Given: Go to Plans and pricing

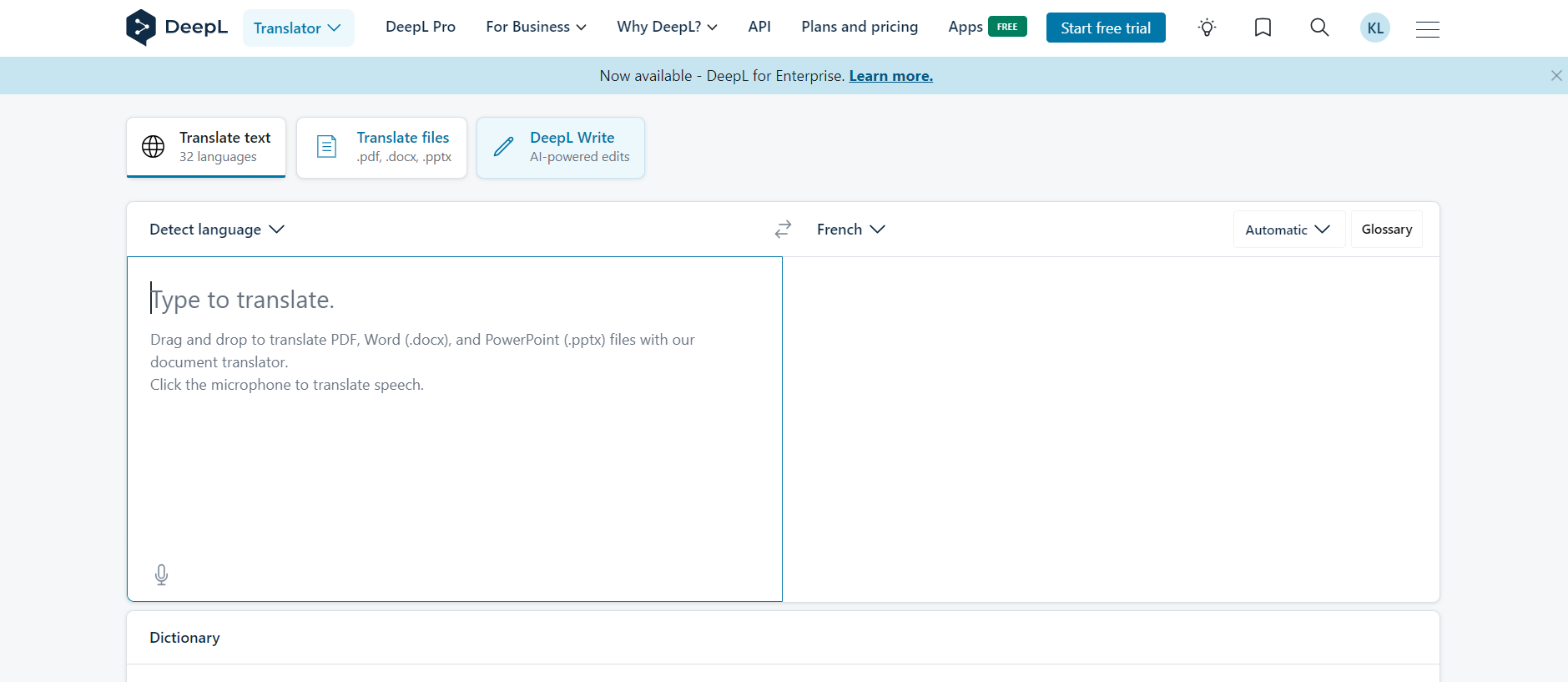Looking at the screenshot, I should coord(860,27).
